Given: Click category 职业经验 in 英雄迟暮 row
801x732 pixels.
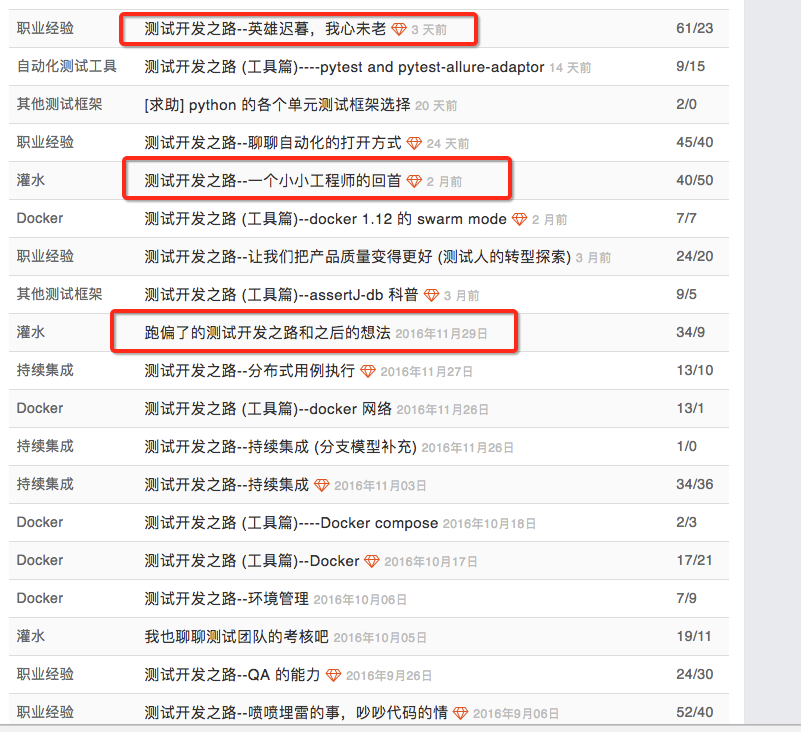Looking at the screenshot, I should tap(45, 28).
